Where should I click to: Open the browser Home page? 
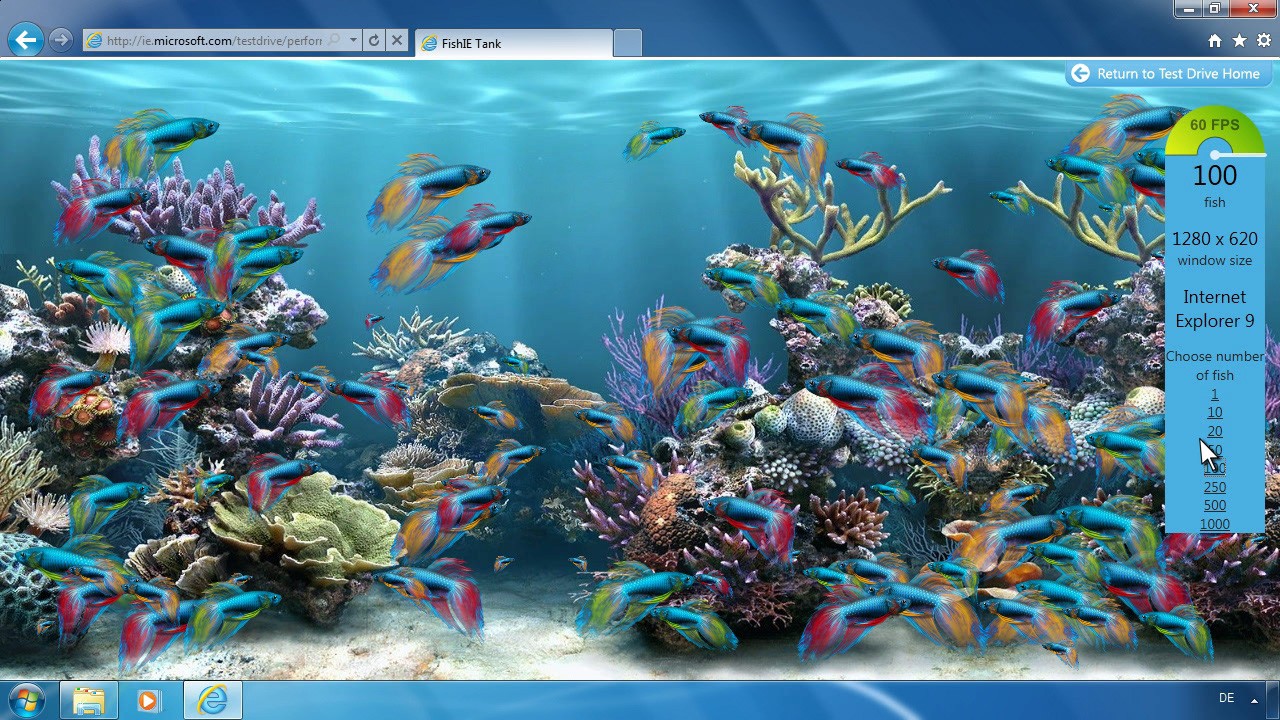1214,41
